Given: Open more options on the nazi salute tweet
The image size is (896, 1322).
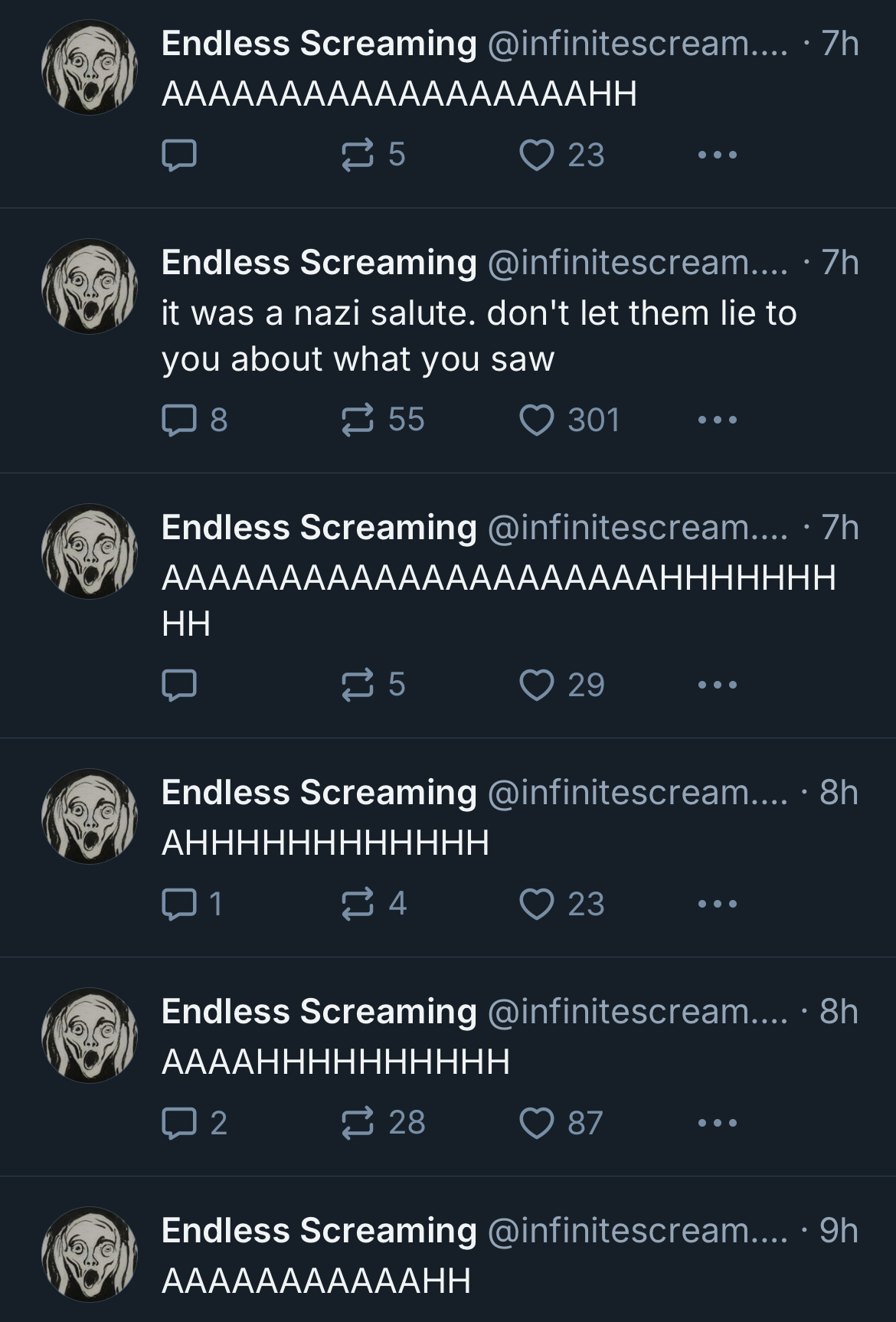Looking at the screenshot, I should (718, 420).
